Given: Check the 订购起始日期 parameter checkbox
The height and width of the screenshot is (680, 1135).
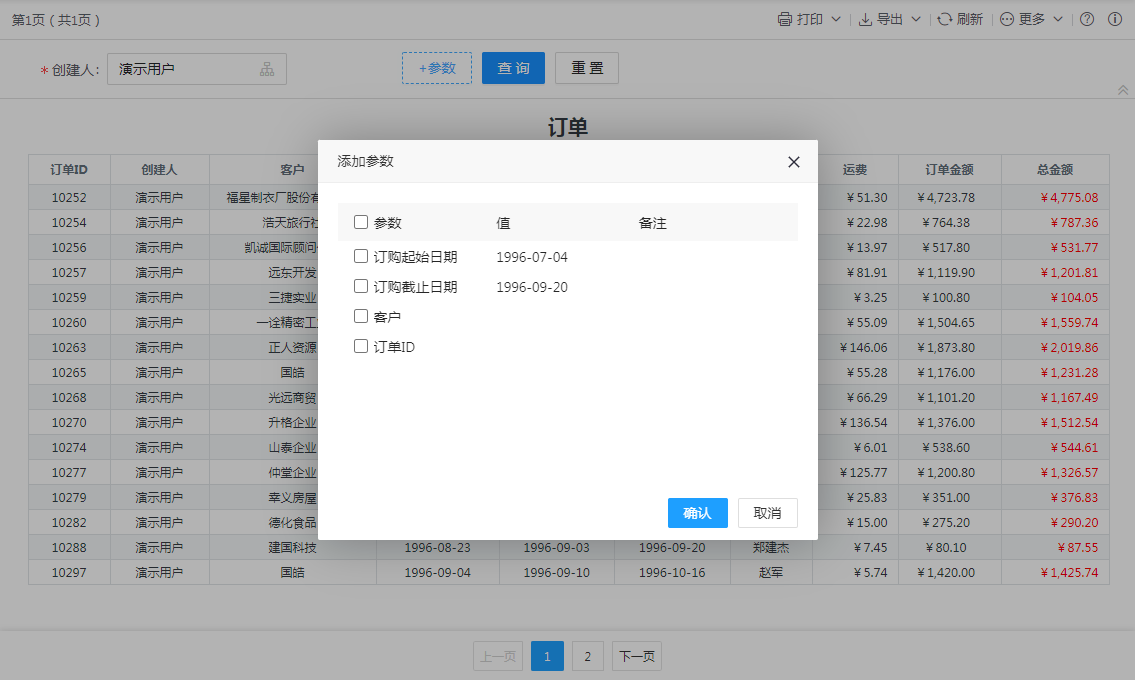Looking at the screenshot, I should point(361,257).
